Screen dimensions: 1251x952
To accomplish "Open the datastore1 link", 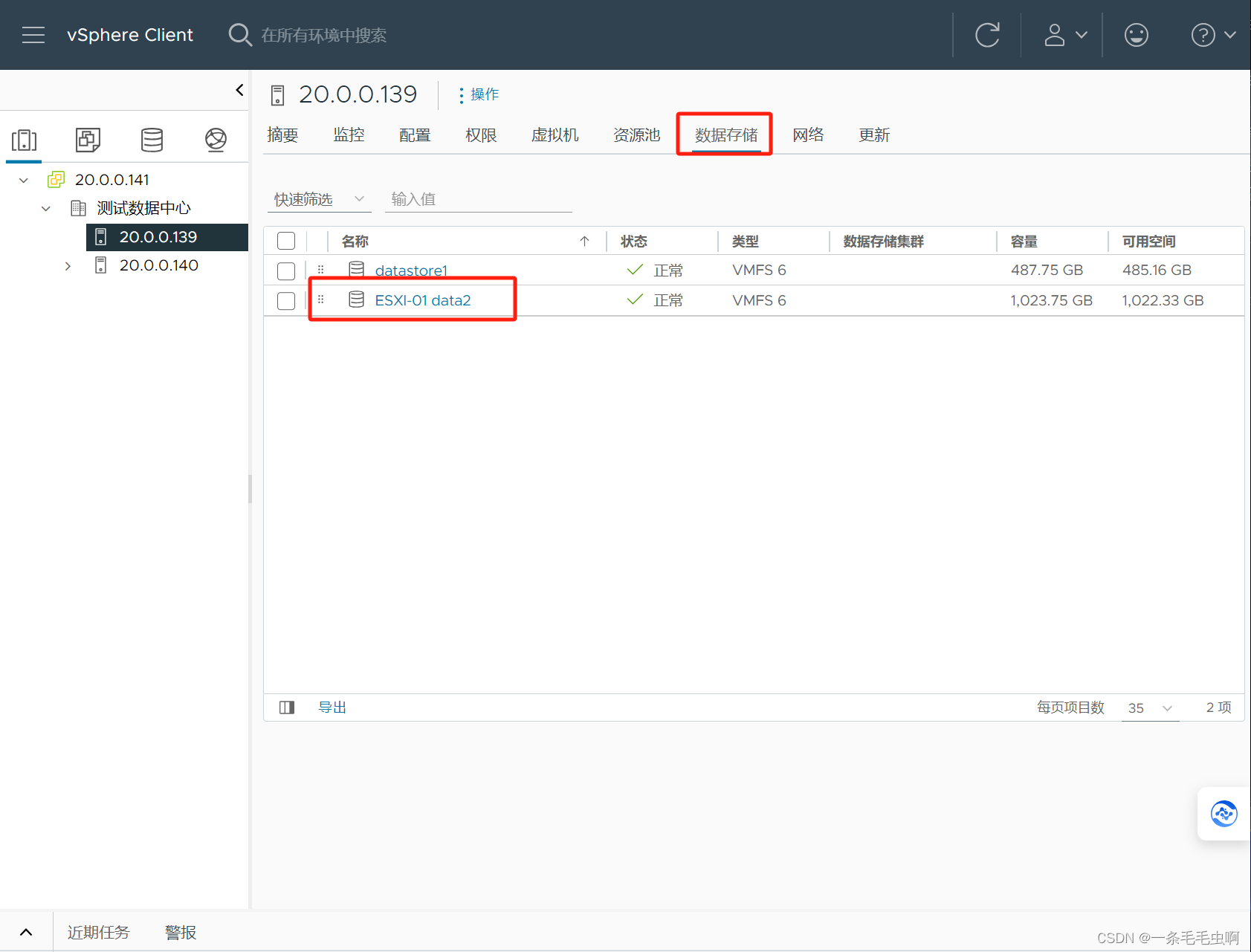I will [411, 271].
